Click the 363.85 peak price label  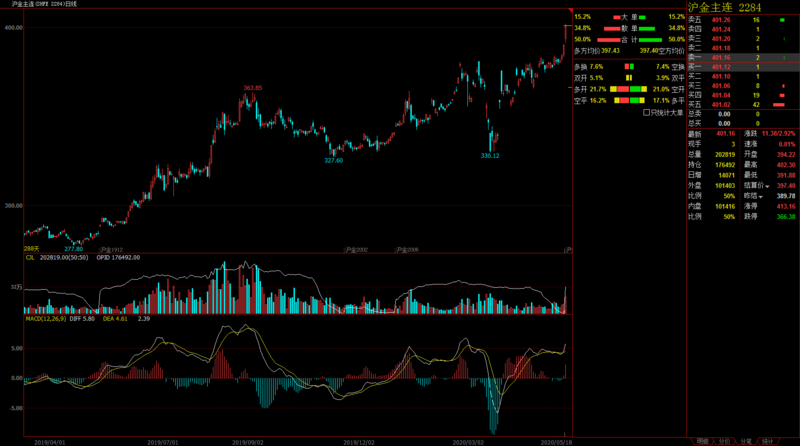pos(253,88)
